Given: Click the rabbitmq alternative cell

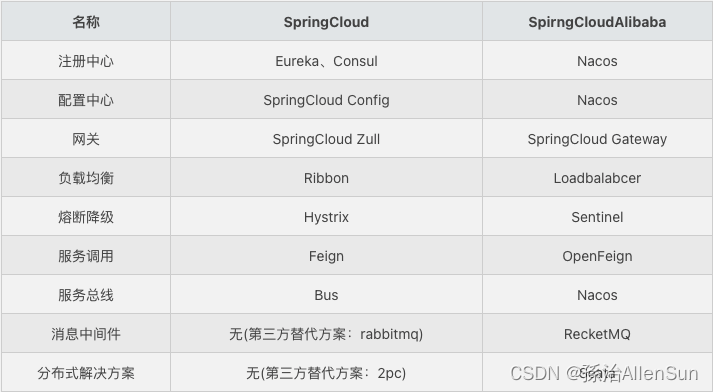Looking at the screenshot, I should tap(326, 334).
